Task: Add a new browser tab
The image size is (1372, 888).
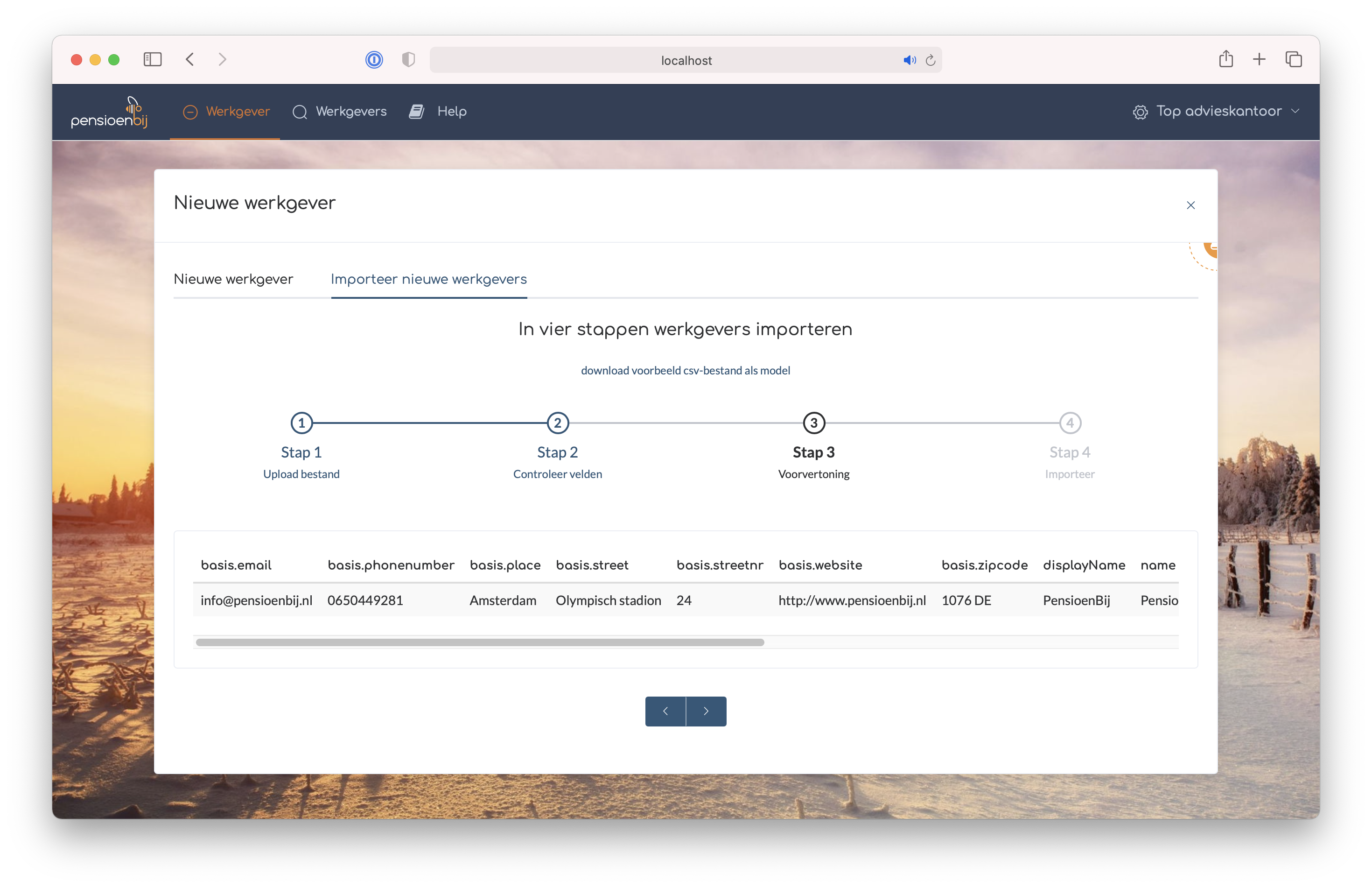Action: pyautogui.click(x=1259, y=59)
